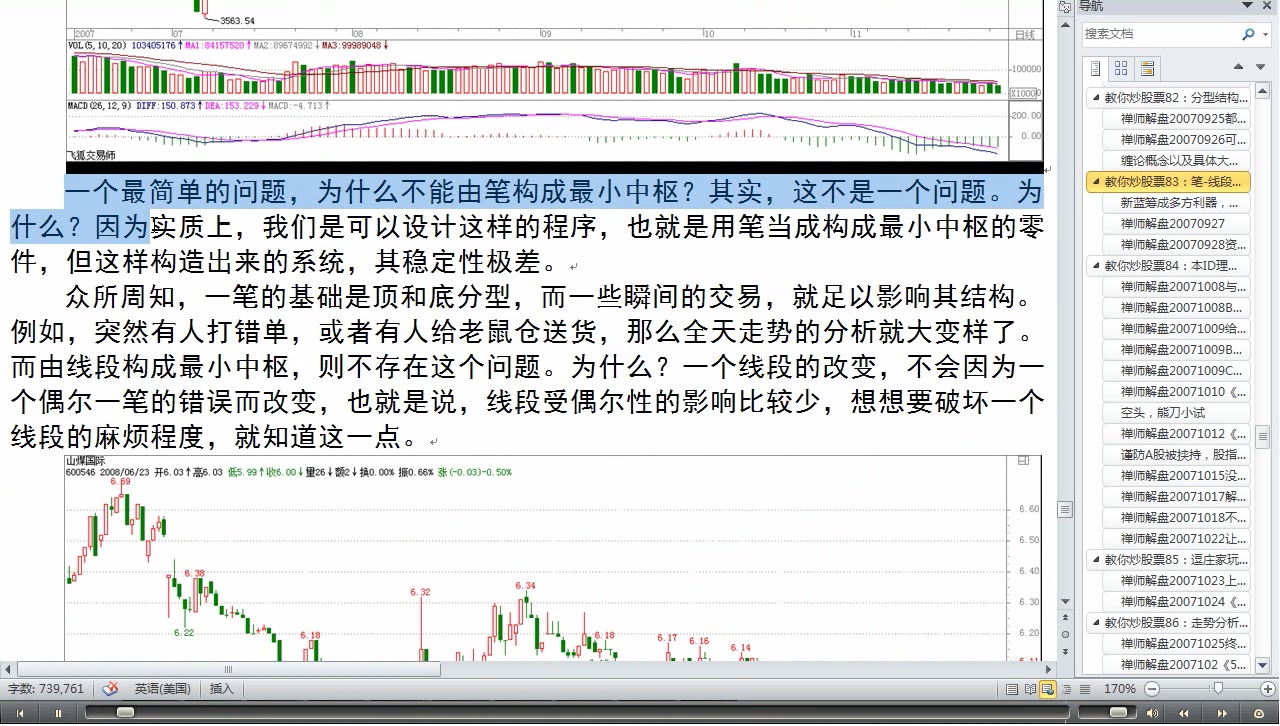Click the document vertical scrollbar thumb
Viewport: 1280px width, 726px height.
coord(1064,509)
